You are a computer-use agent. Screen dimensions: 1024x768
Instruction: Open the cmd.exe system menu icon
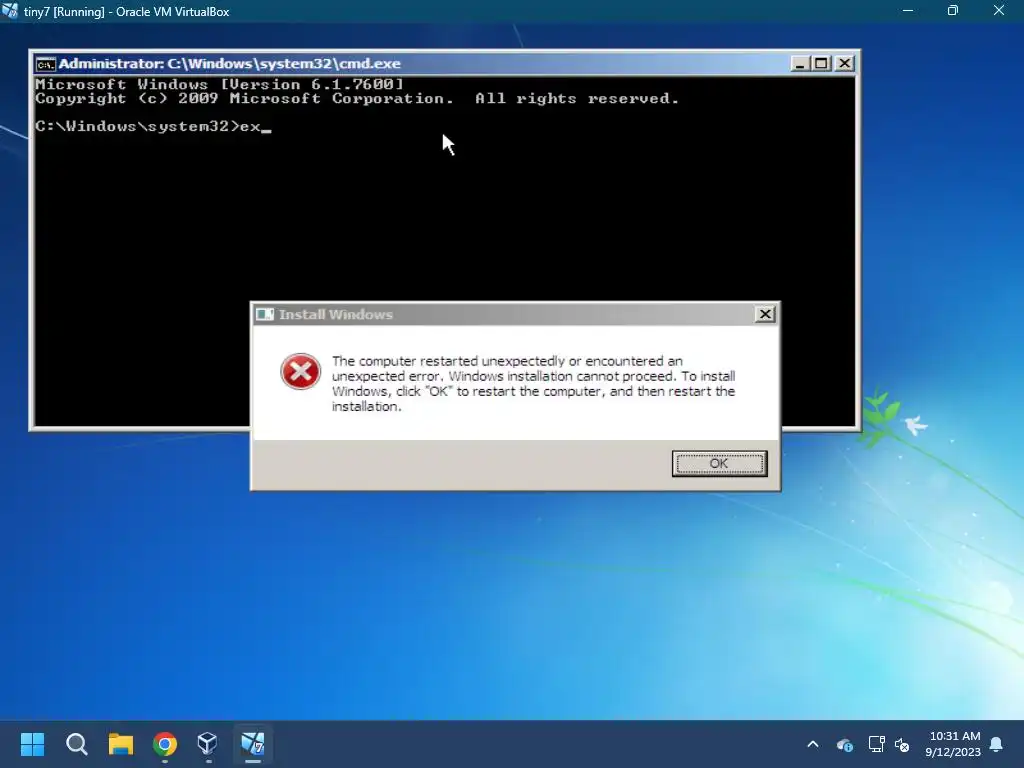click(x=46, y=64)
